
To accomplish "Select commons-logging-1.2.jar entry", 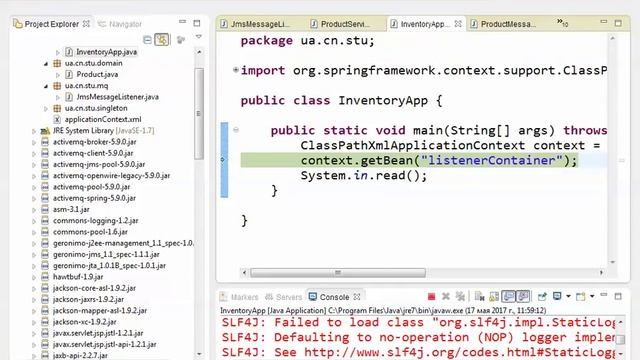I will (96, 221).
